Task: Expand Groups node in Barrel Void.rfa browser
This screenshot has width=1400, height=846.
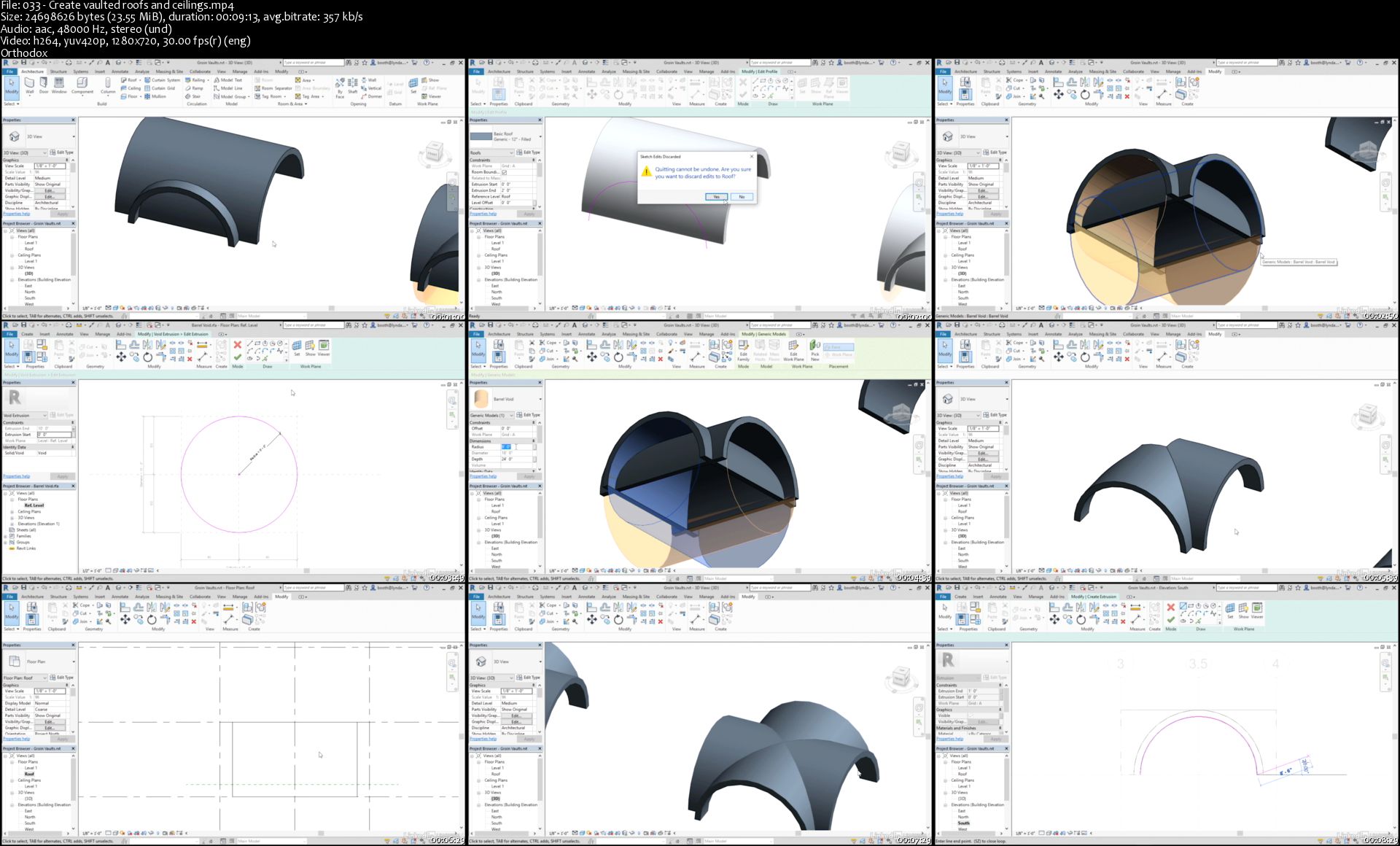Action: (5, 542)
